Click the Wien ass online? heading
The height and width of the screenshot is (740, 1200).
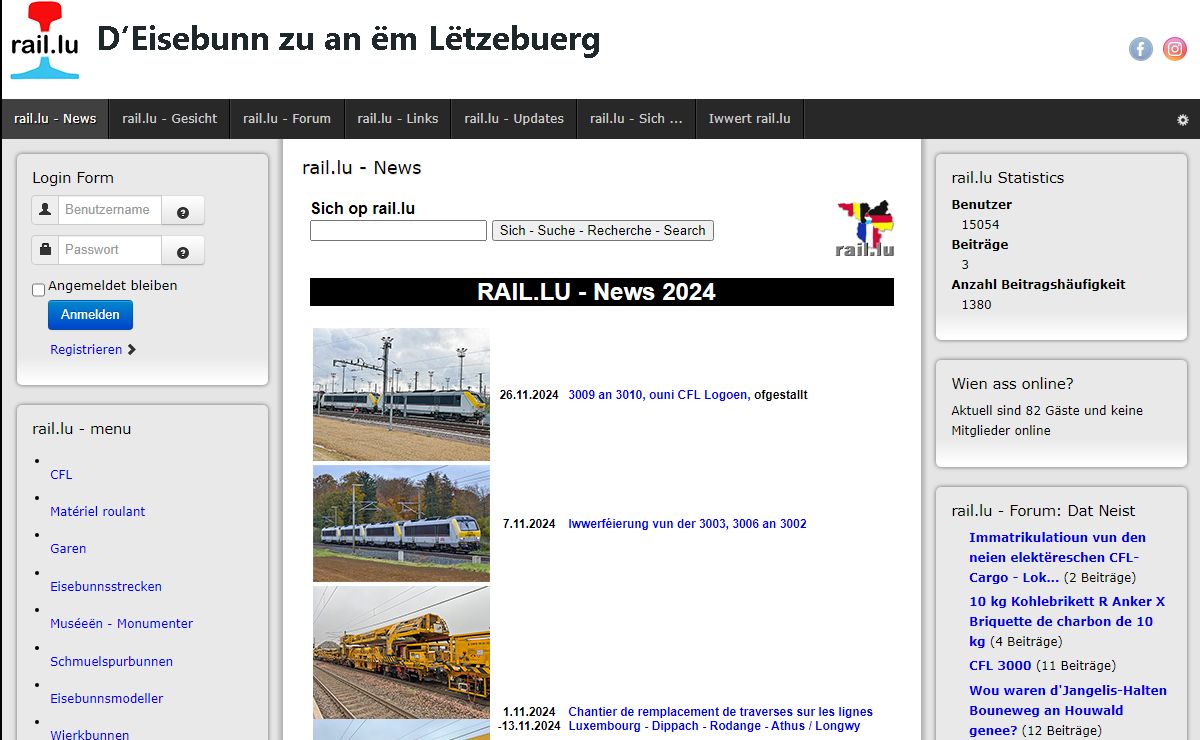pos(1012,384)
